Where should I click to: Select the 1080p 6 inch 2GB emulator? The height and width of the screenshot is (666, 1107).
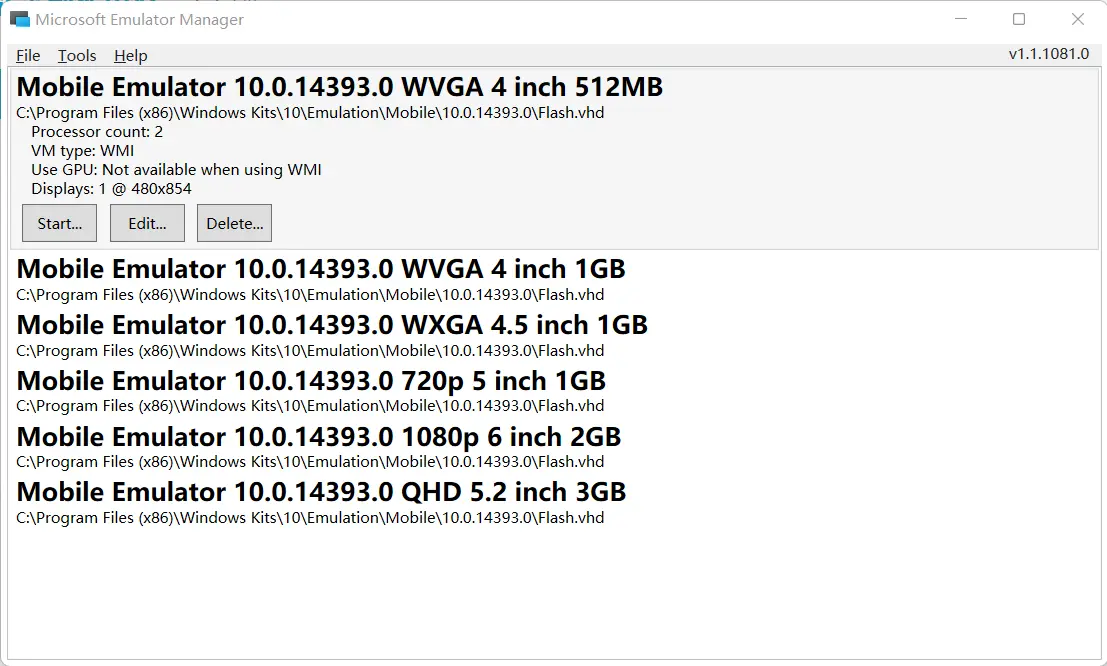318,437
